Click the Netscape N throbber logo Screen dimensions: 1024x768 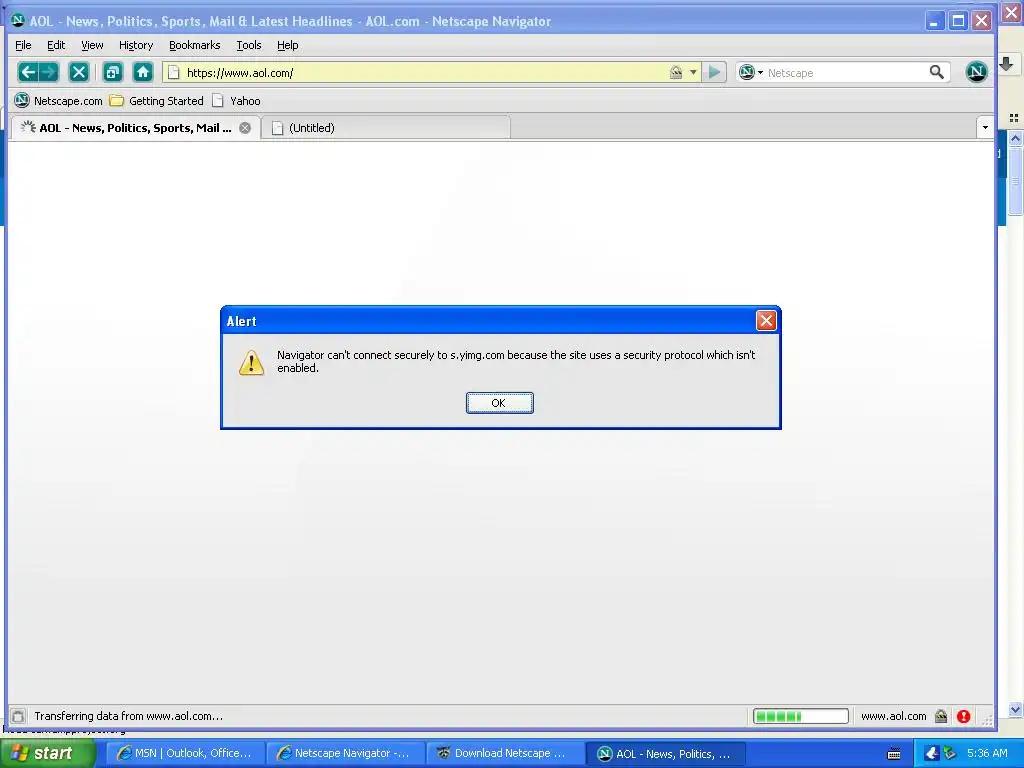coord(976,72)
